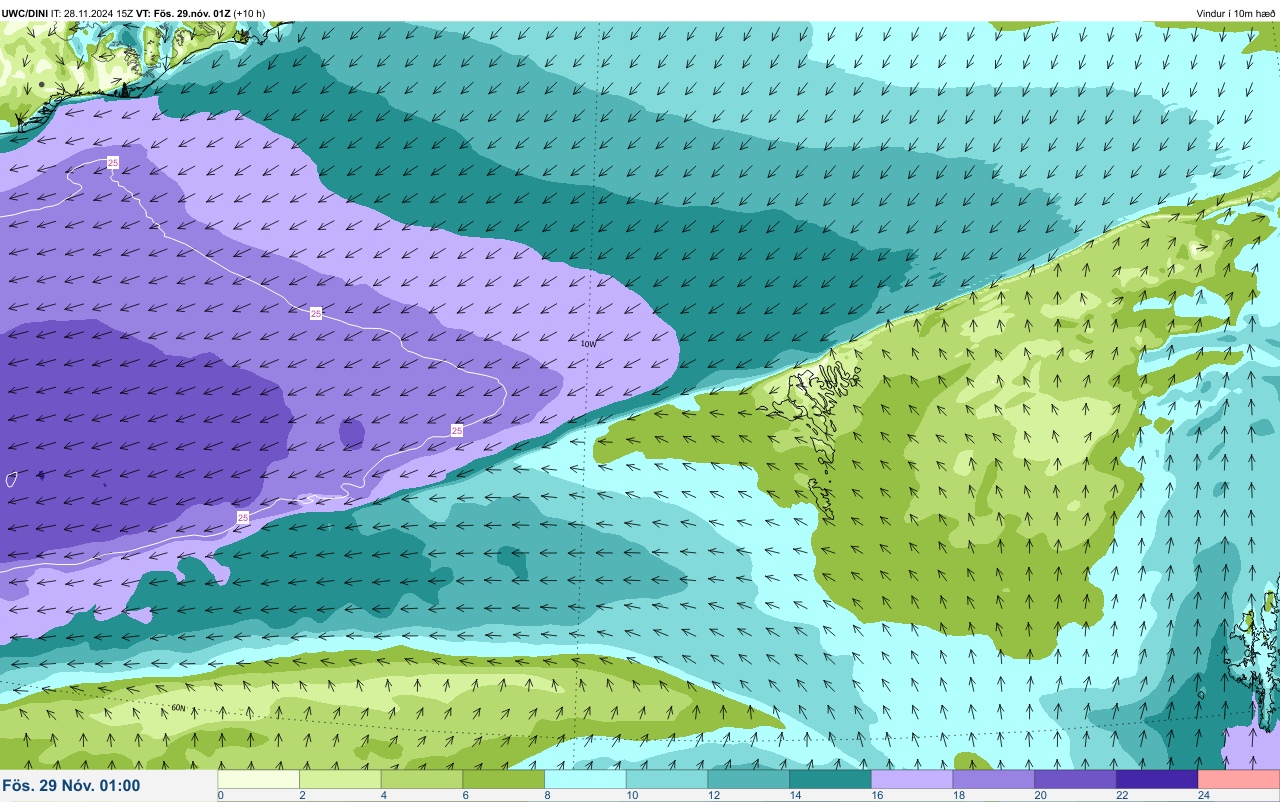
Task: Click the 'UWC/DINI' model name in header
Action: (x=24, y=13)
